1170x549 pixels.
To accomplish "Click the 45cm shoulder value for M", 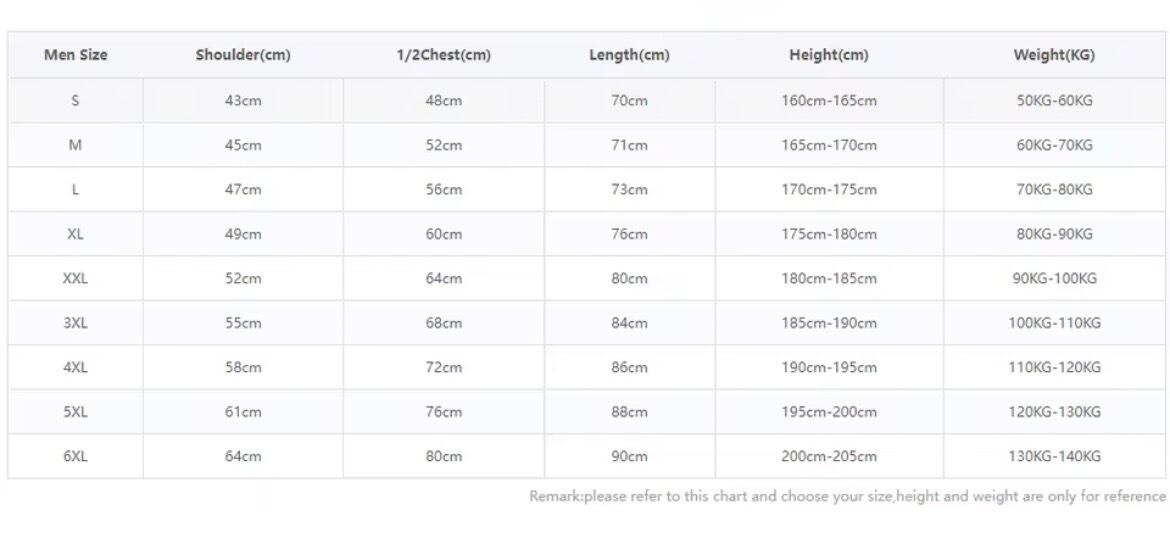I will (x=243, y=145).
